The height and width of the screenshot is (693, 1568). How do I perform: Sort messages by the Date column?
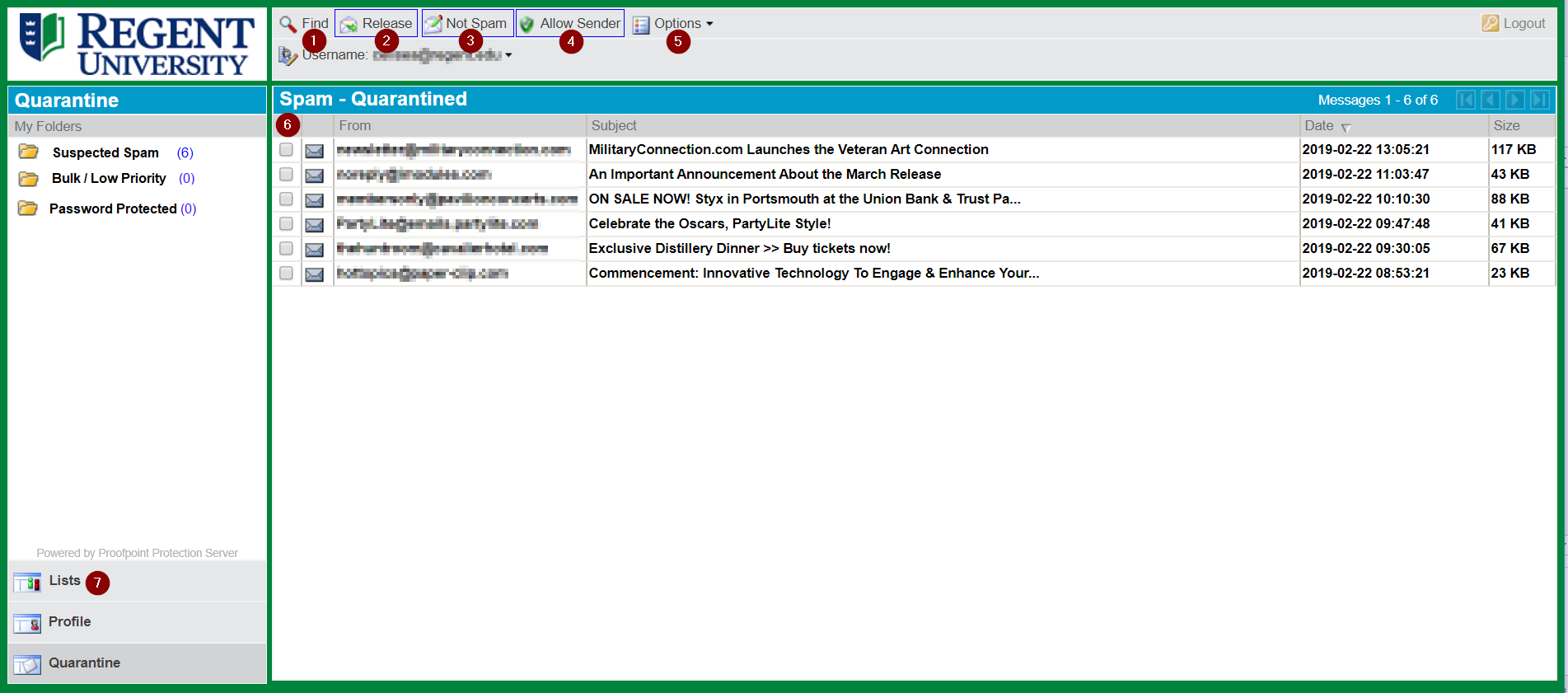coord(1319,125)
